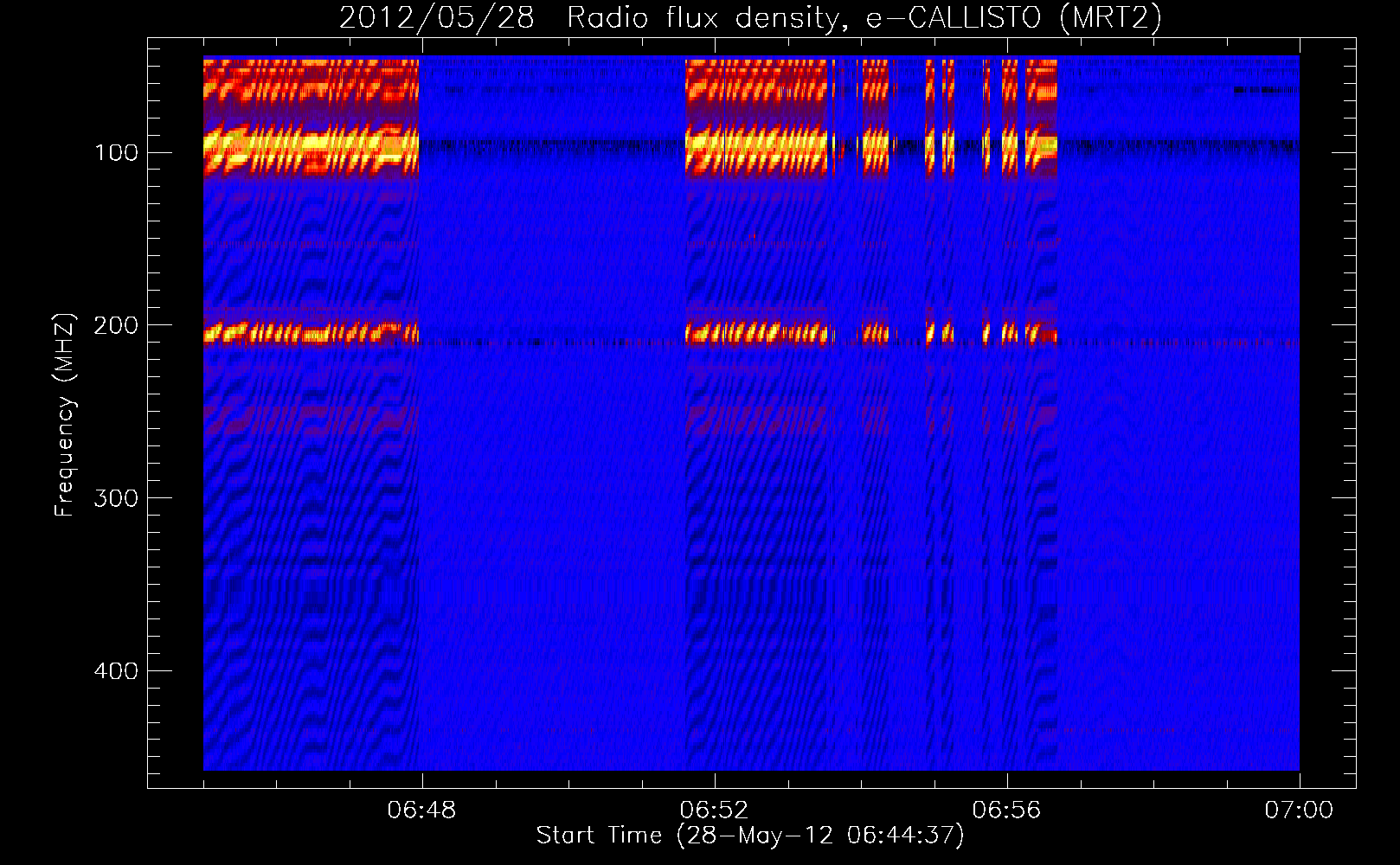Click the 06:48 time tick label
The height and width of the screenshot is (865, 1400).
(x=421, y=811)
